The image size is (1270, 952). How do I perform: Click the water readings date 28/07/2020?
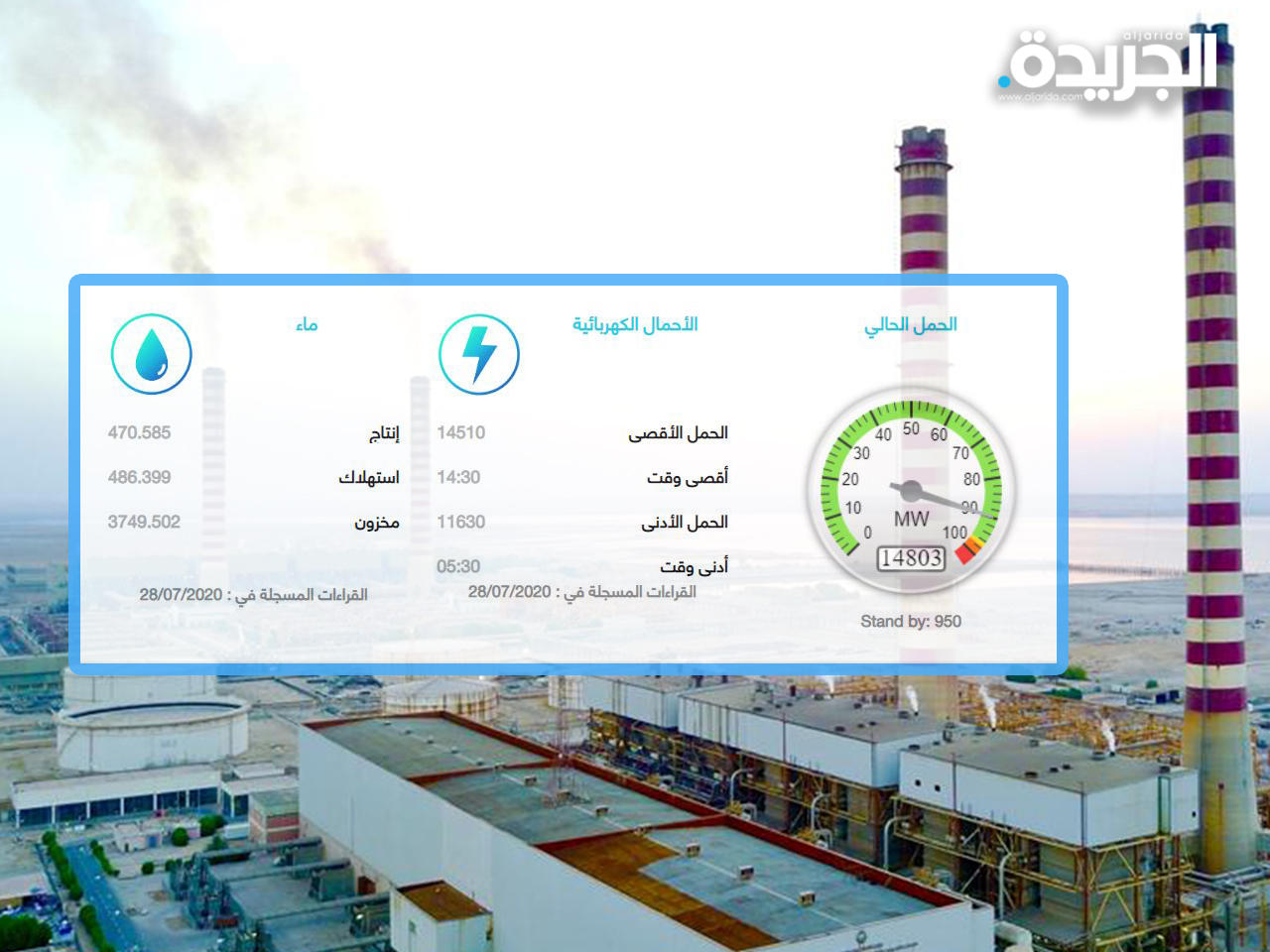coord(181,595)
